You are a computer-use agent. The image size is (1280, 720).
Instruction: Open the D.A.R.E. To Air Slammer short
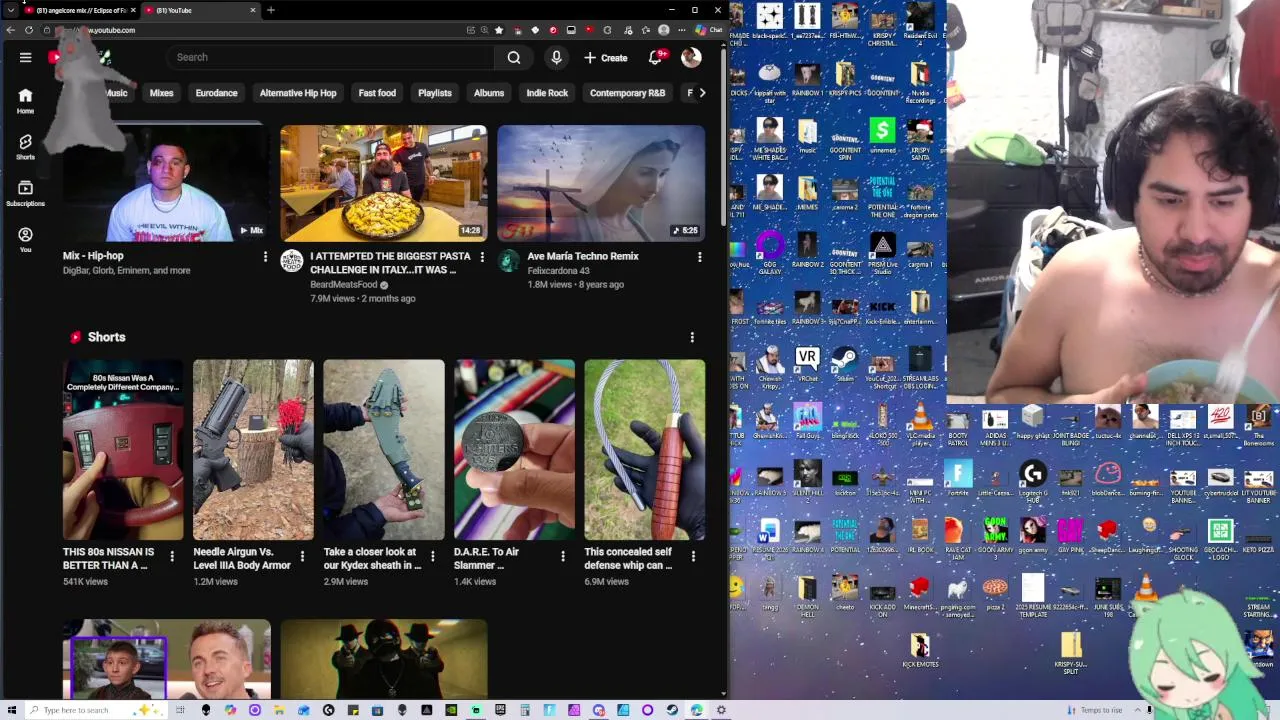[514, 450]
